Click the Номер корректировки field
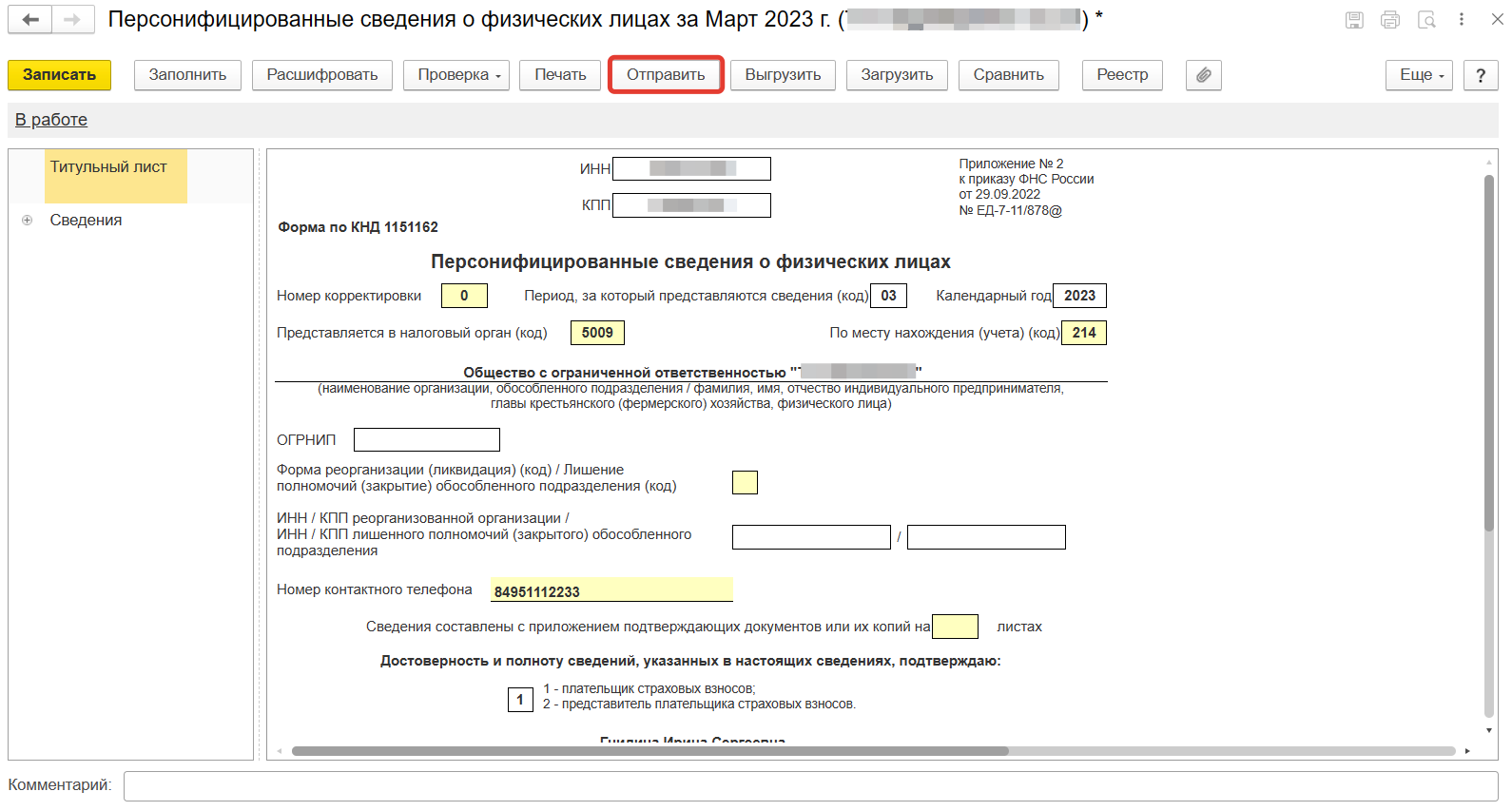Image resolution: width=1512 pixels, height=811 pixels. (x=464, y=296)
